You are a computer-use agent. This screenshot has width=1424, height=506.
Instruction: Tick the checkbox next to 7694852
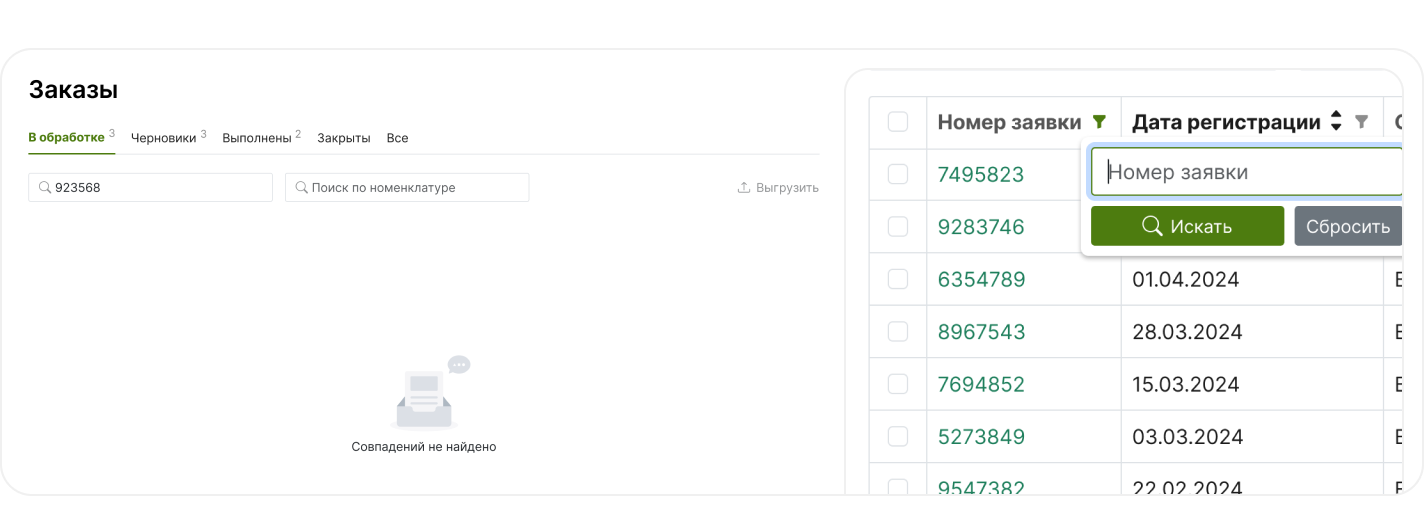898,384
